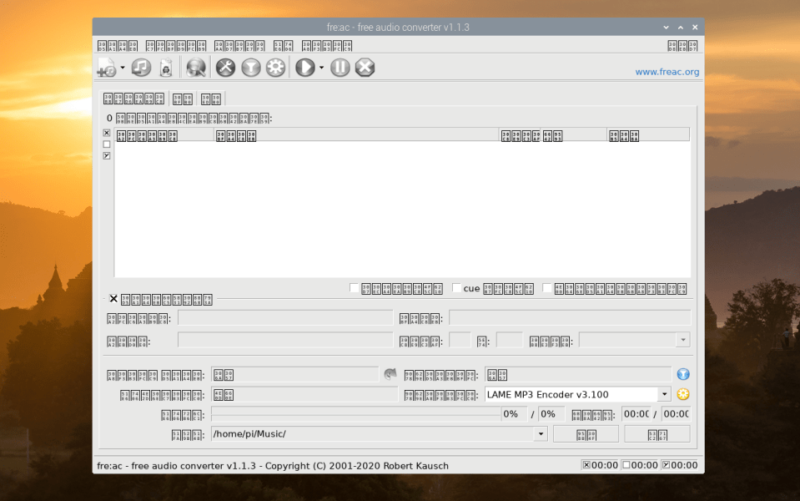
Task: Click the year field
Action: (x=509, y=340)
